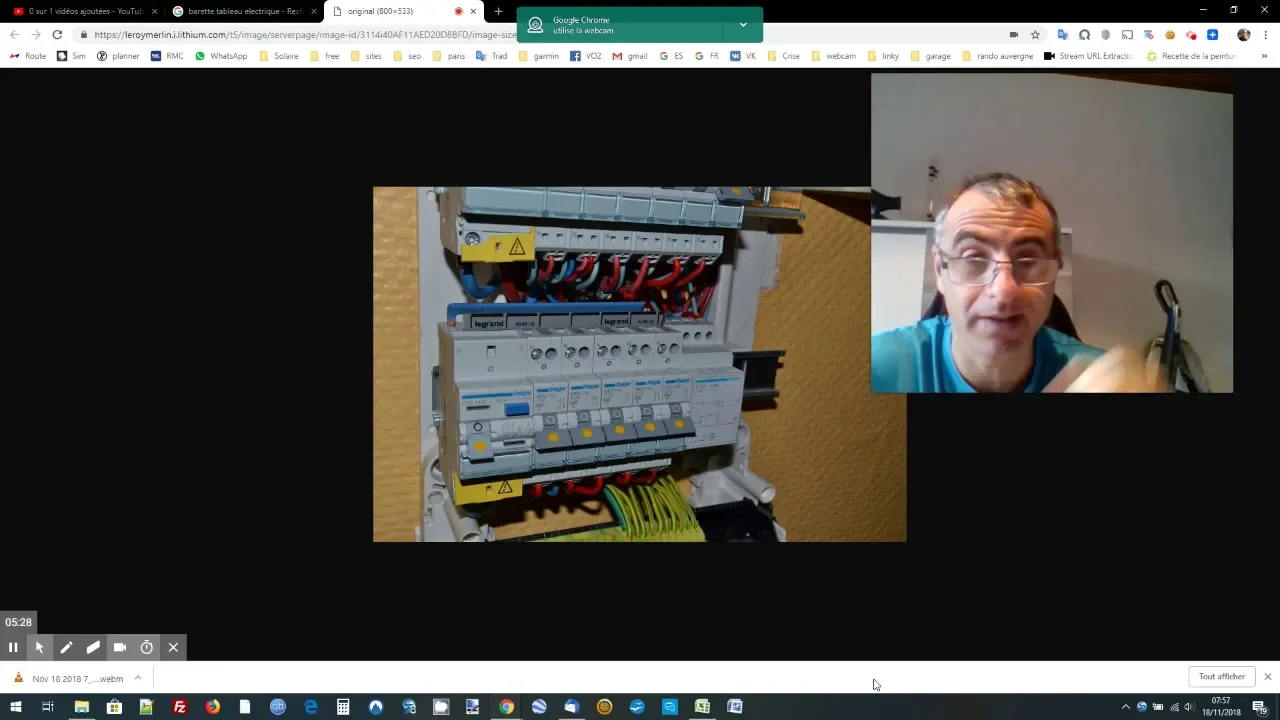Open the Chrome three-dot menu
The width and height of the screenshot is (1280, 720).
[x=1267, y=34]
